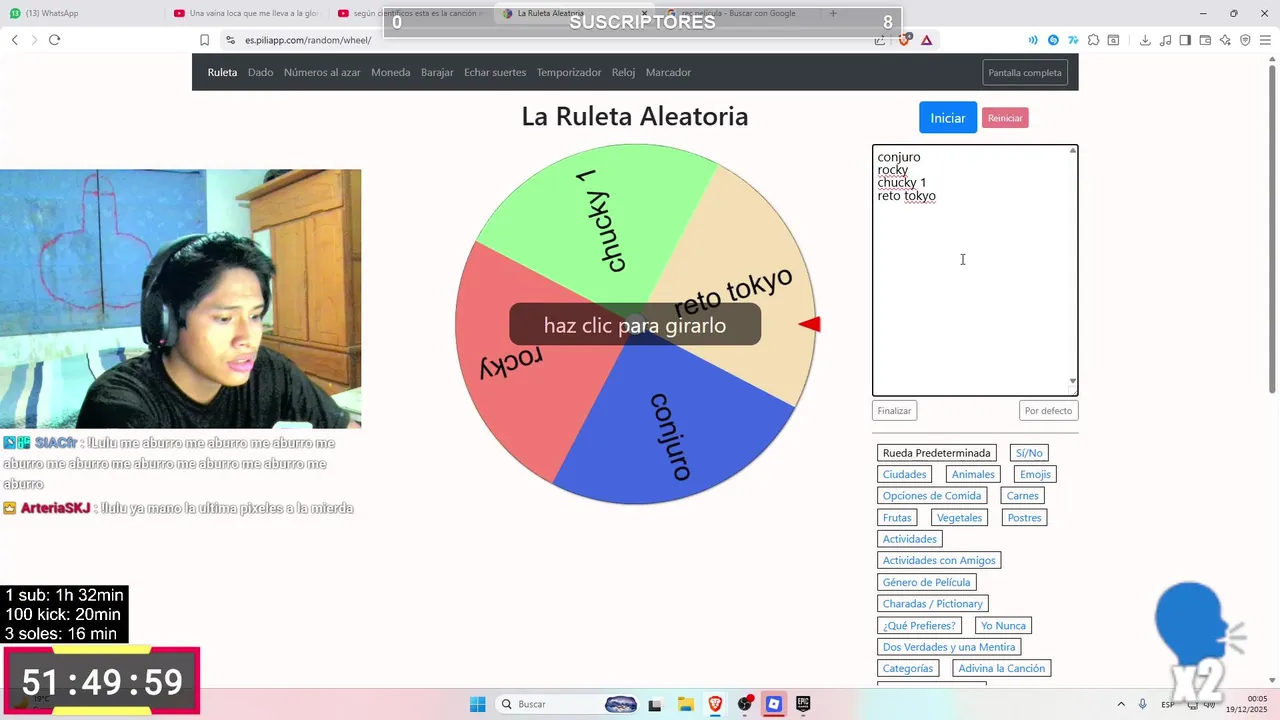The width and height of the screenshot is (1280, 720).
Task: Switch to the WhatsApp browser tab
Action: pos(82,13)
